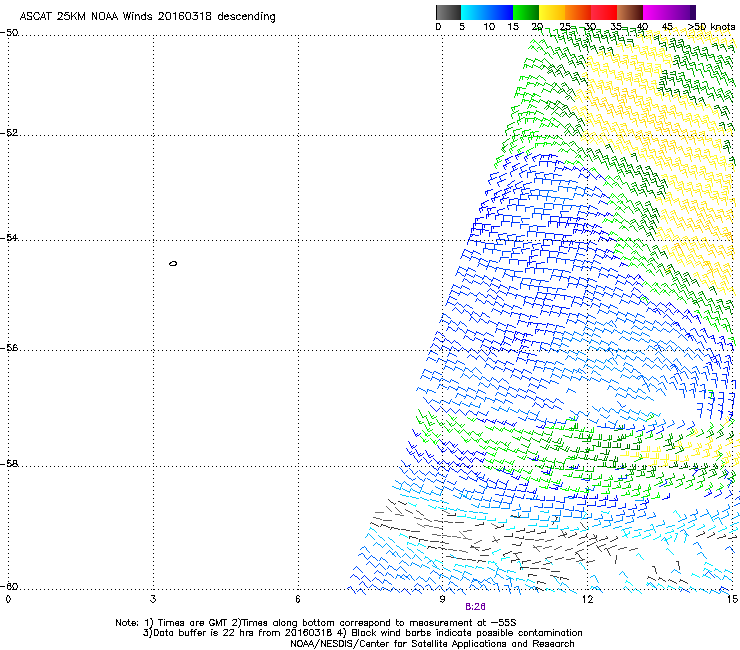Click the brown 35-40 knots legend segment

[x=630, y=12]
